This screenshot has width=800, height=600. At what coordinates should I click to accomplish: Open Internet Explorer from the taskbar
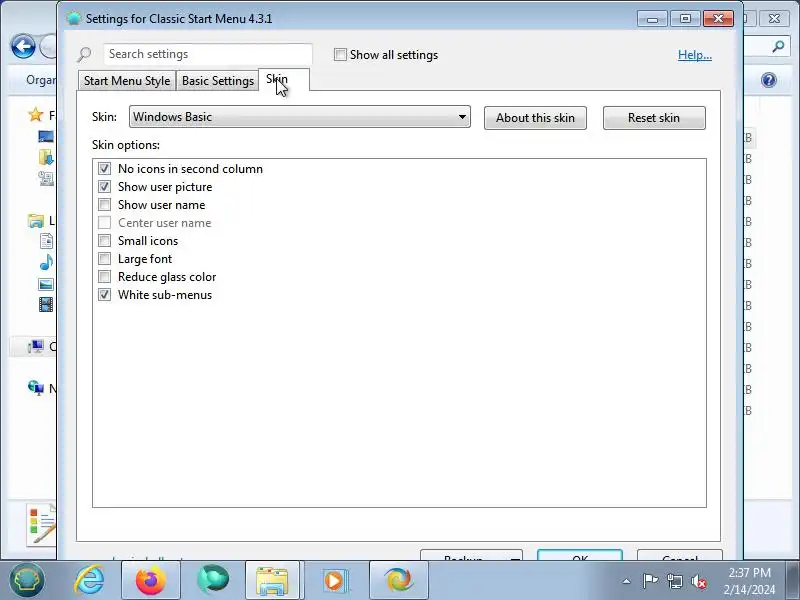tap(89, 580)
